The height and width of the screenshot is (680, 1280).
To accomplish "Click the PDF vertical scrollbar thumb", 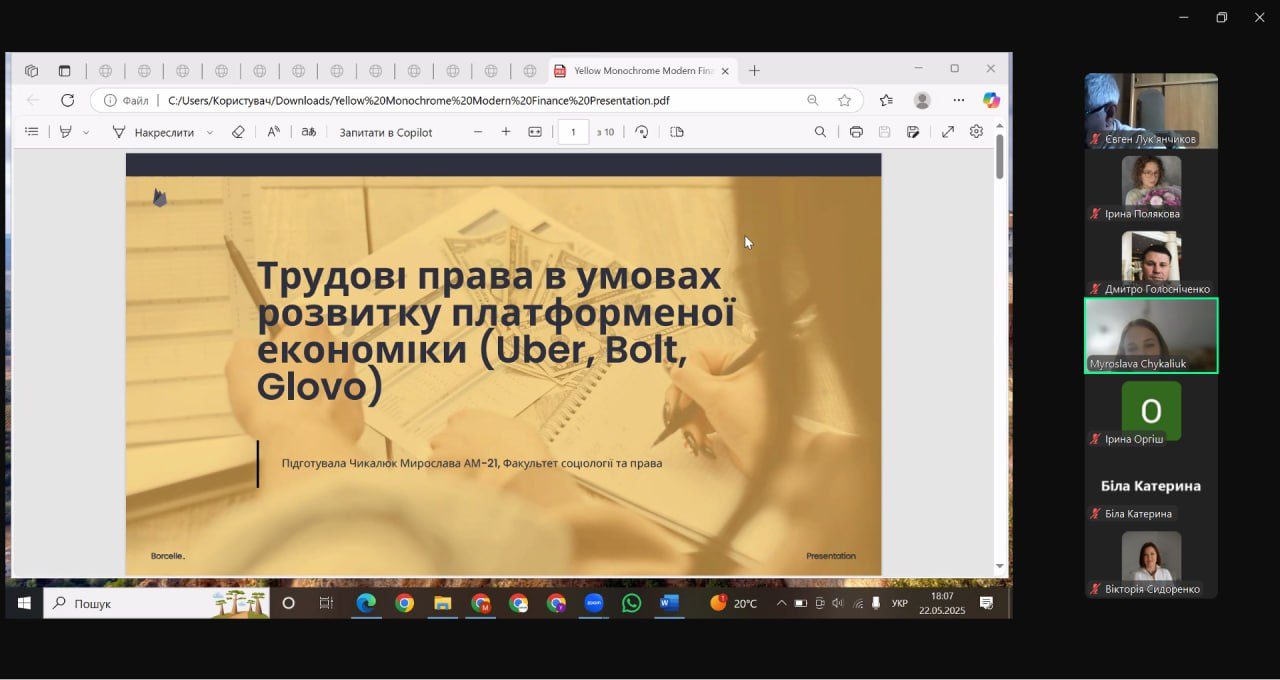I will 999,156.
